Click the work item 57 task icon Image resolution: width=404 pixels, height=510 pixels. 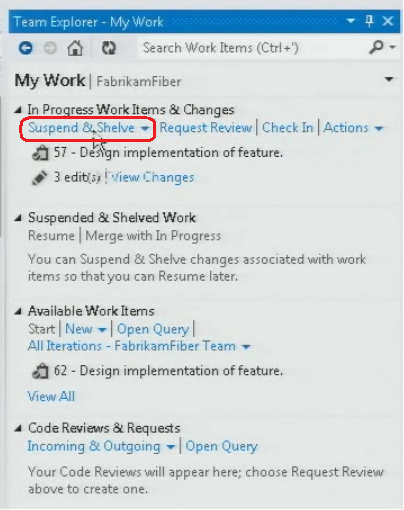click(x=40, y=153)
